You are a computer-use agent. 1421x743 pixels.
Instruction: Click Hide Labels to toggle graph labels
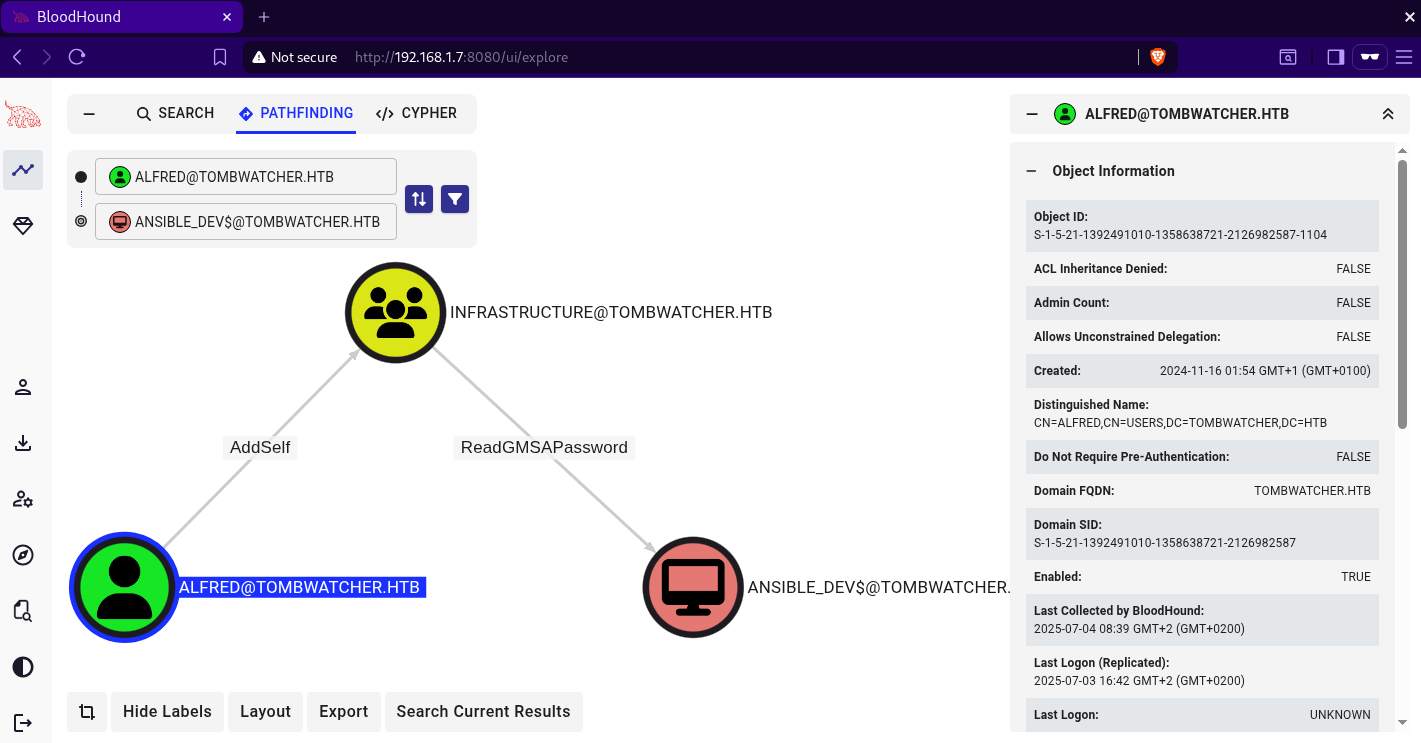pos(167,712)
